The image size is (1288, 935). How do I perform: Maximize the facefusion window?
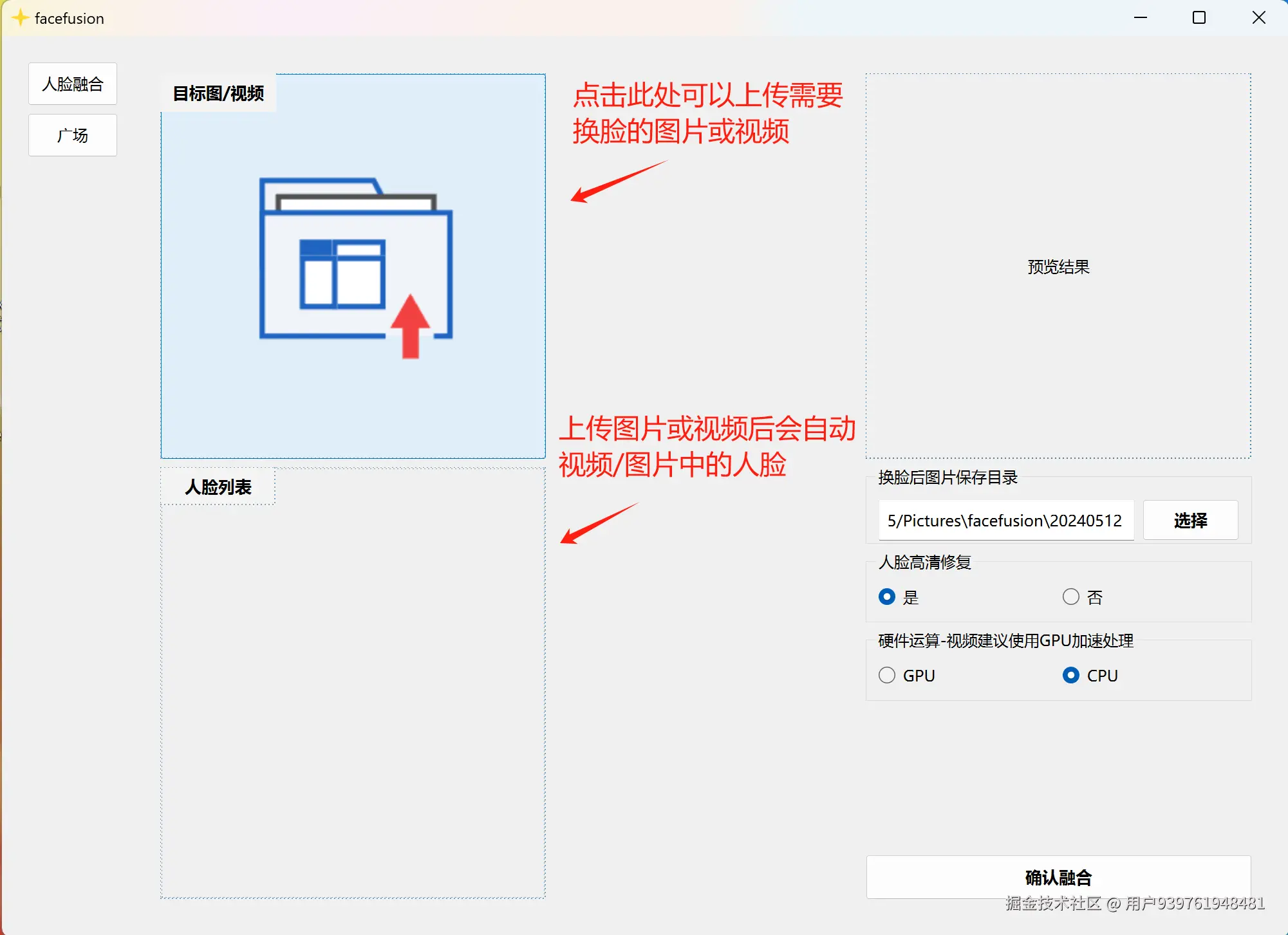pos(1199,18)
